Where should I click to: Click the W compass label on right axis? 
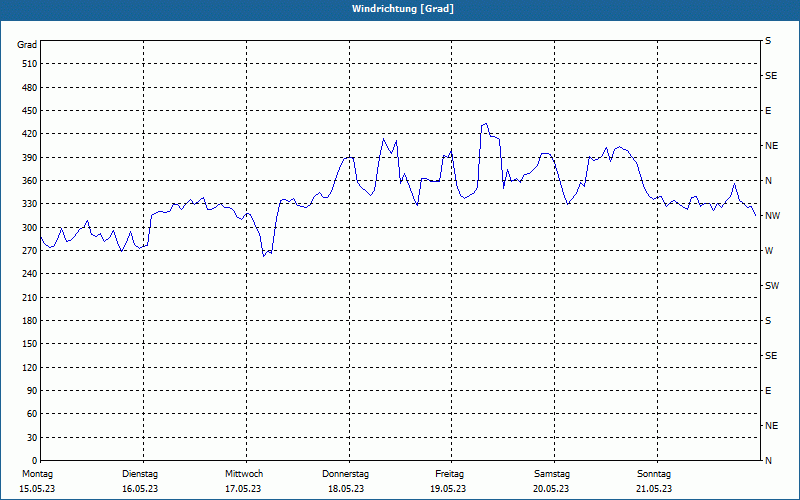769,251
